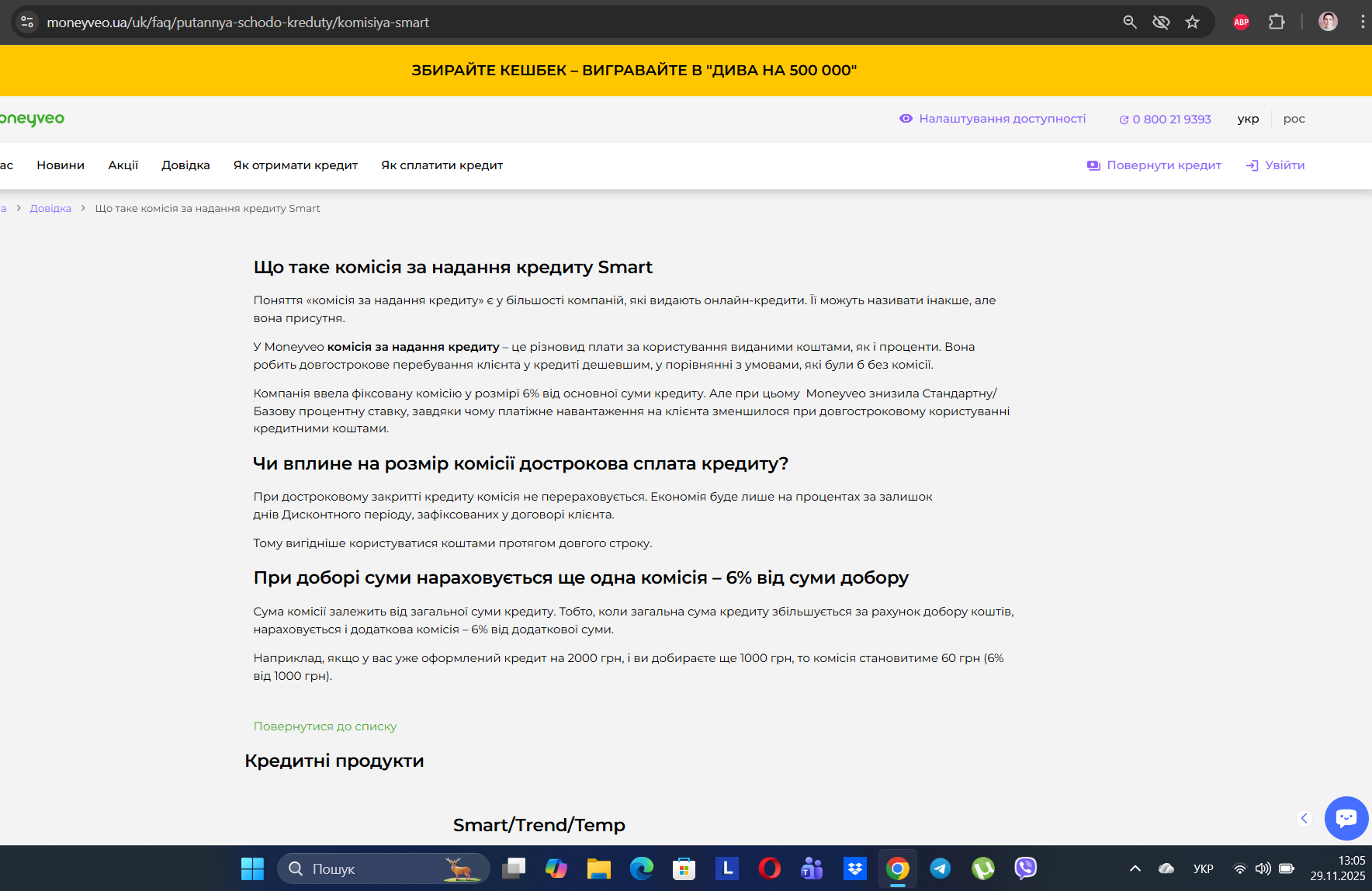Open the volume speaker tray icon
Viewport: 1372px width, 891px height.
(x=1263, y=868)
